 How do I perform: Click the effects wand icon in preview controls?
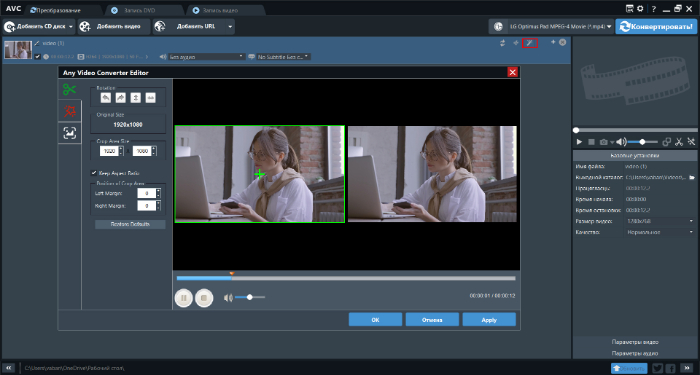pyautogui.click(x=691, y=142)
